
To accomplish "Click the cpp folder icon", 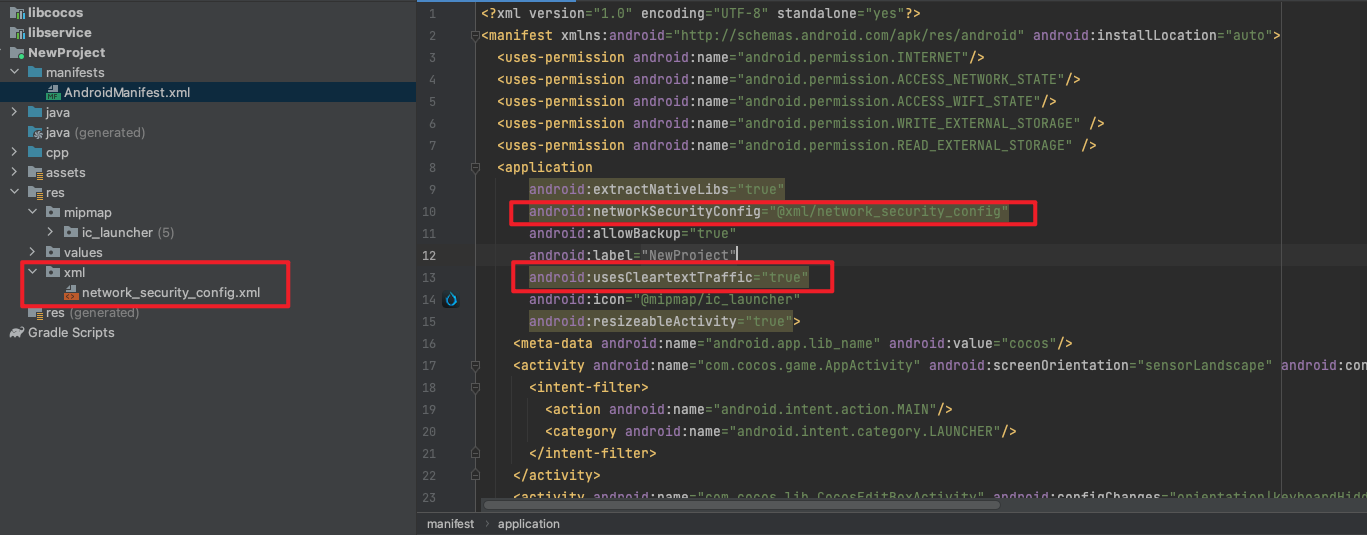I will pyautogui.click(x=35, y=153).
